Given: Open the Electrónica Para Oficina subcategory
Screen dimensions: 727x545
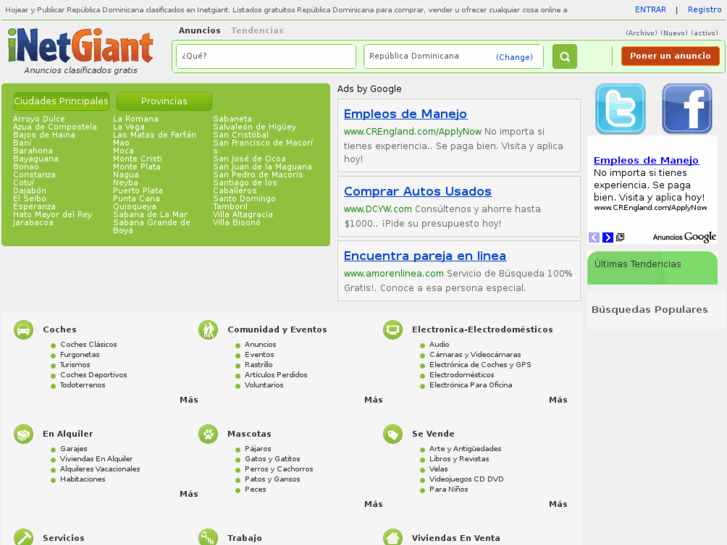Looking at the screenshot, I should coord(471,385).
